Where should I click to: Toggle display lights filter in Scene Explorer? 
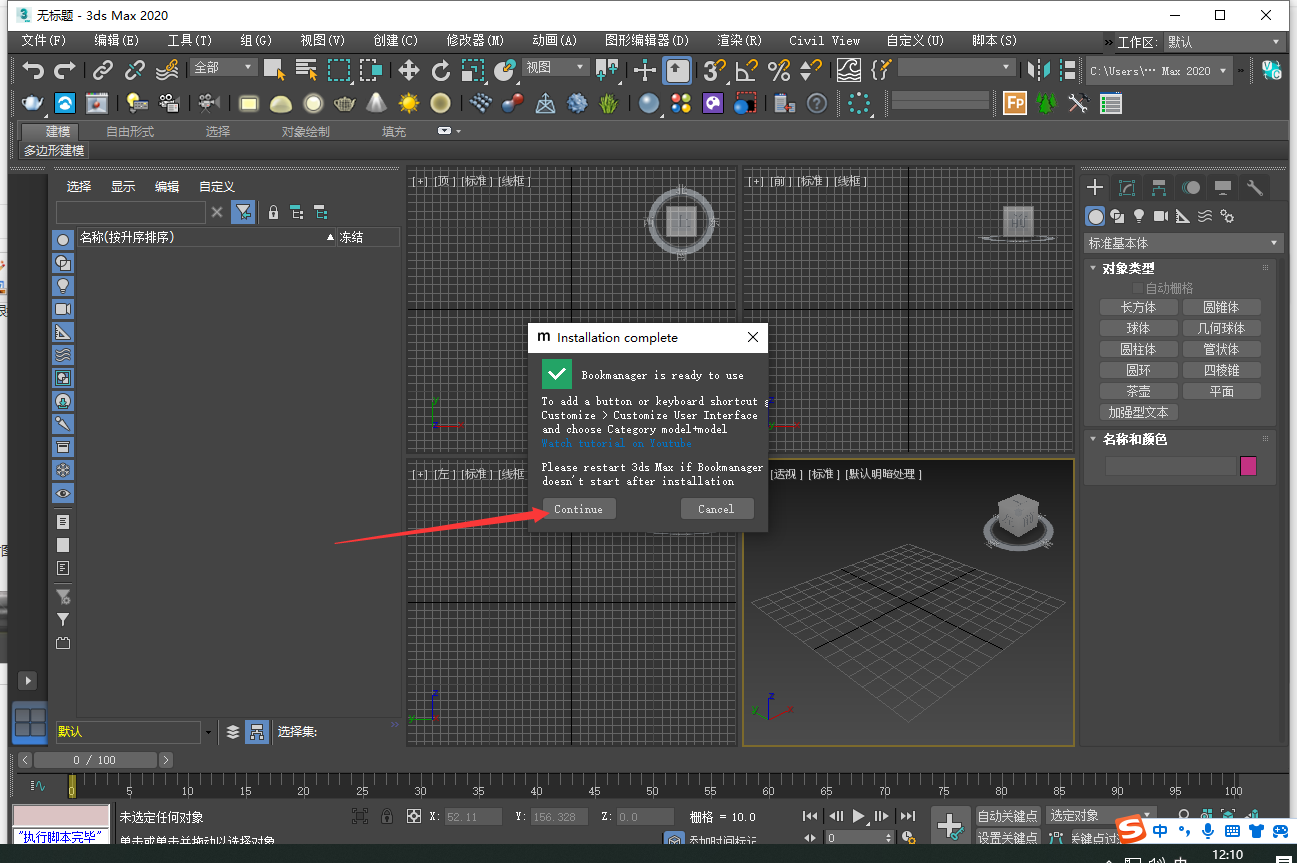(63, 286)
